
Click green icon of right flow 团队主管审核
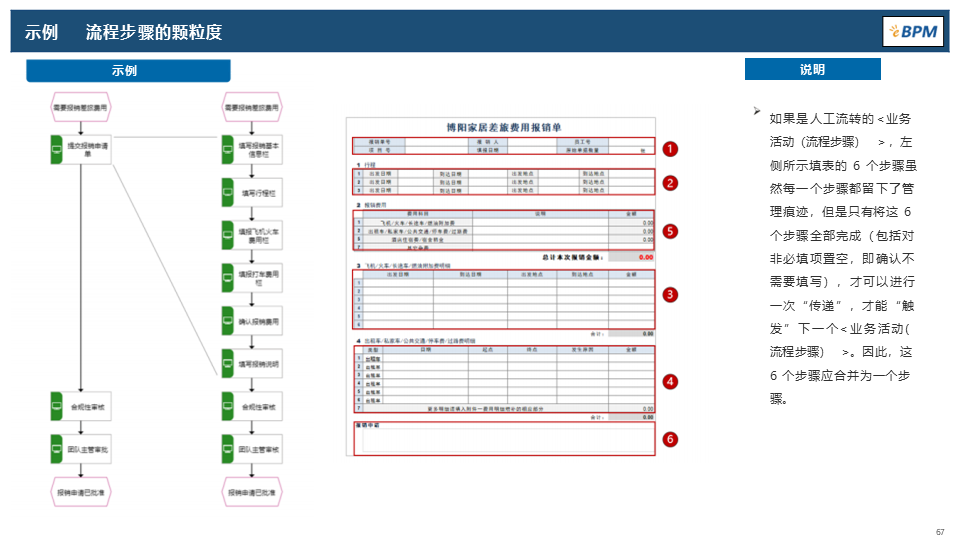(228, 449)
